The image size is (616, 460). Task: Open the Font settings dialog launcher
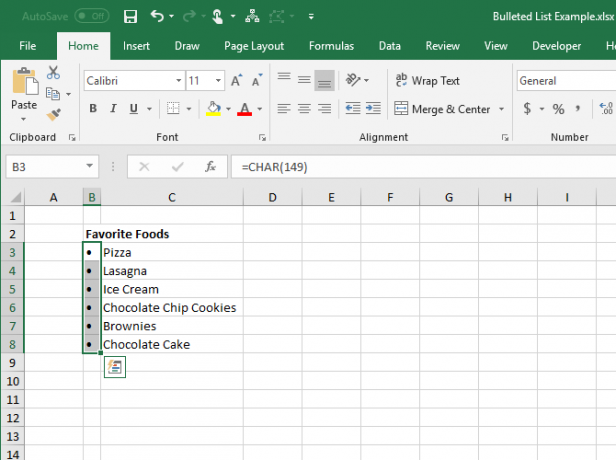[262, 137]
